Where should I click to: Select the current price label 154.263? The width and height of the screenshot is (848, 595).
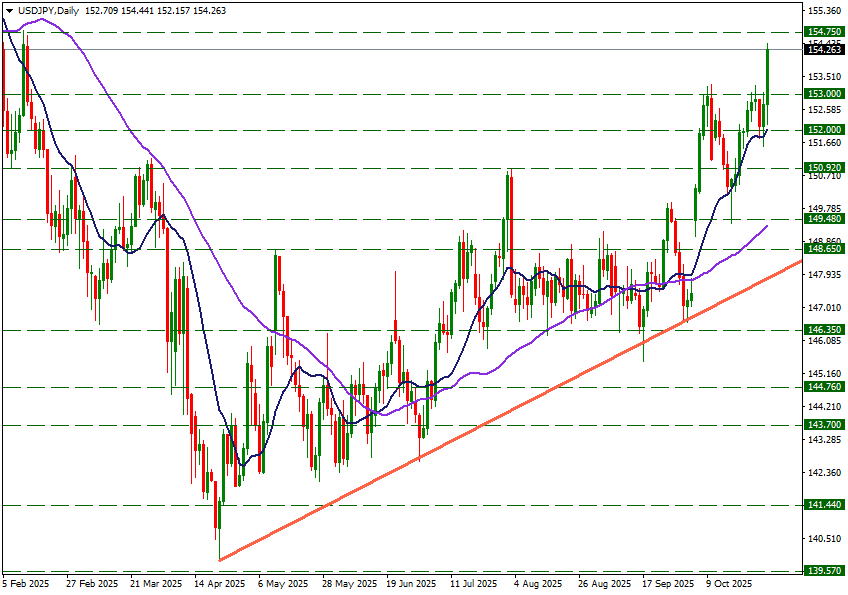(824, 50)
